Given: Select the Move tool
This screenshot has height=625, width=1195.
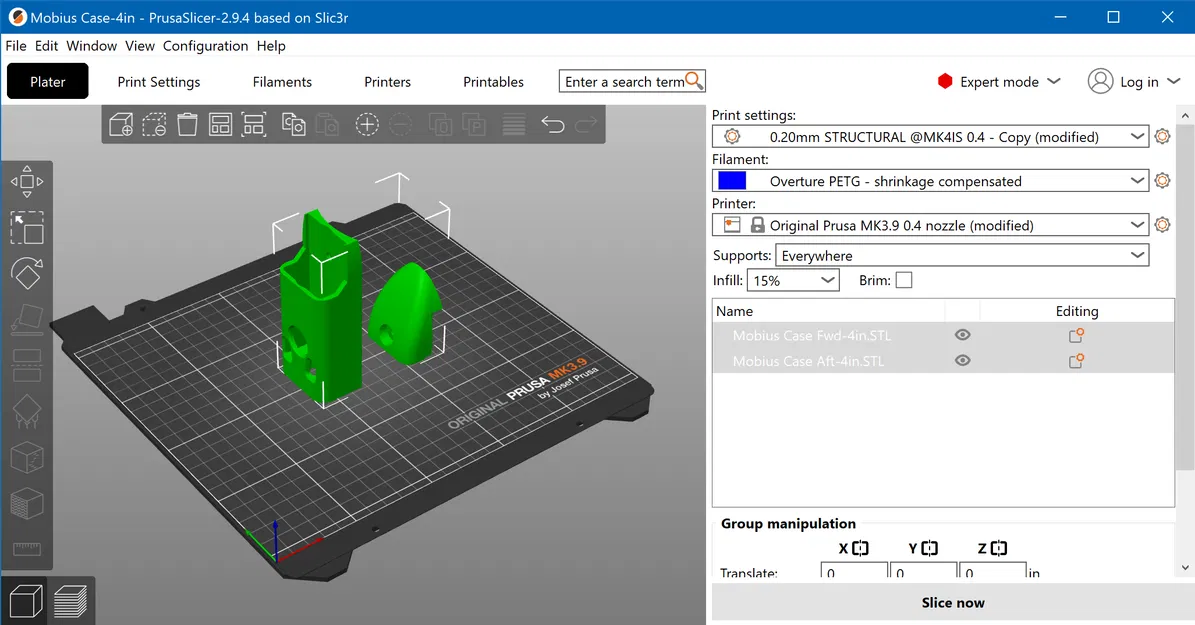Looking at the screenshot, I should coord(27,181).
